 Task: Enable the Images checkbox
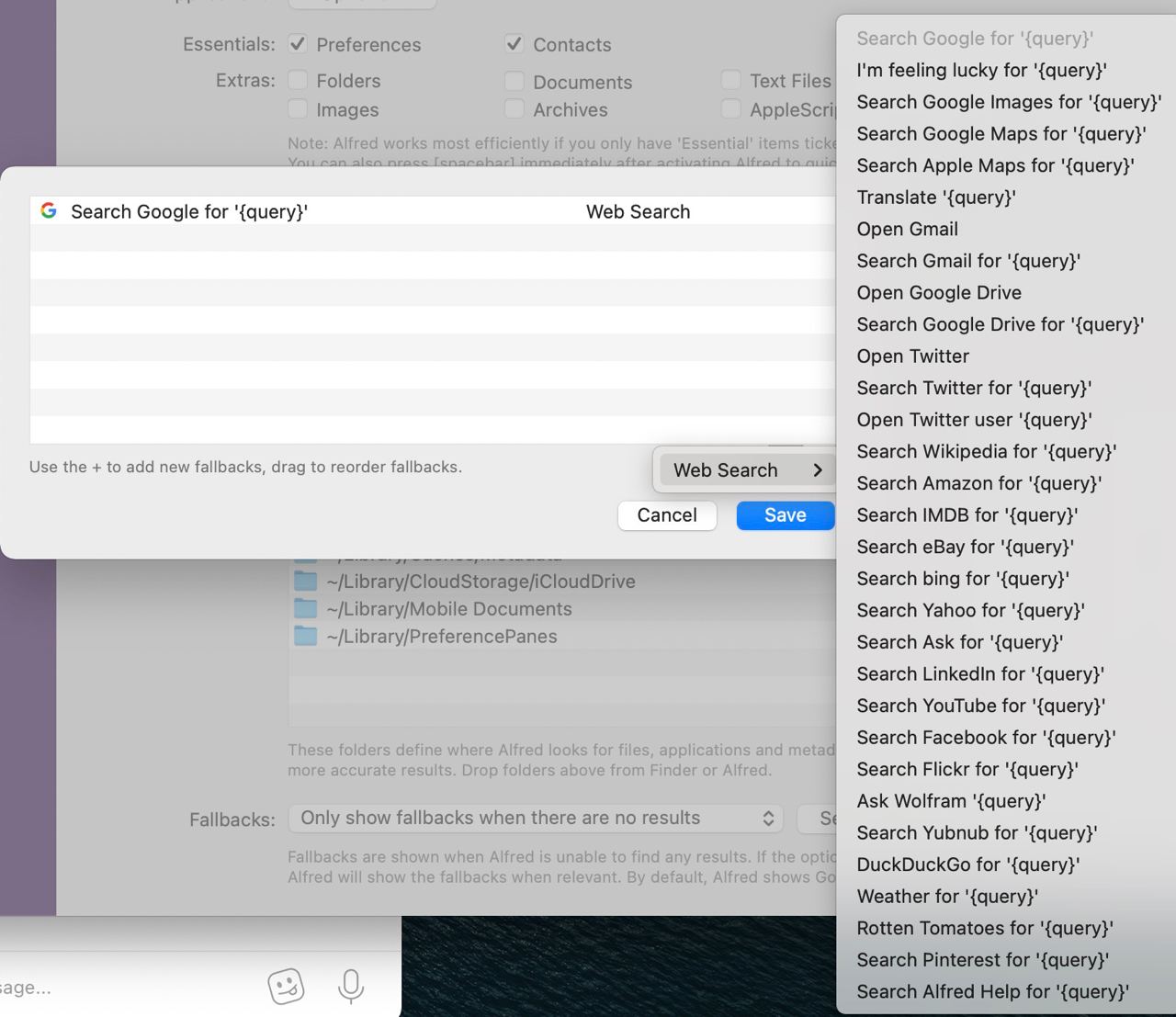[x=298, y=109]
